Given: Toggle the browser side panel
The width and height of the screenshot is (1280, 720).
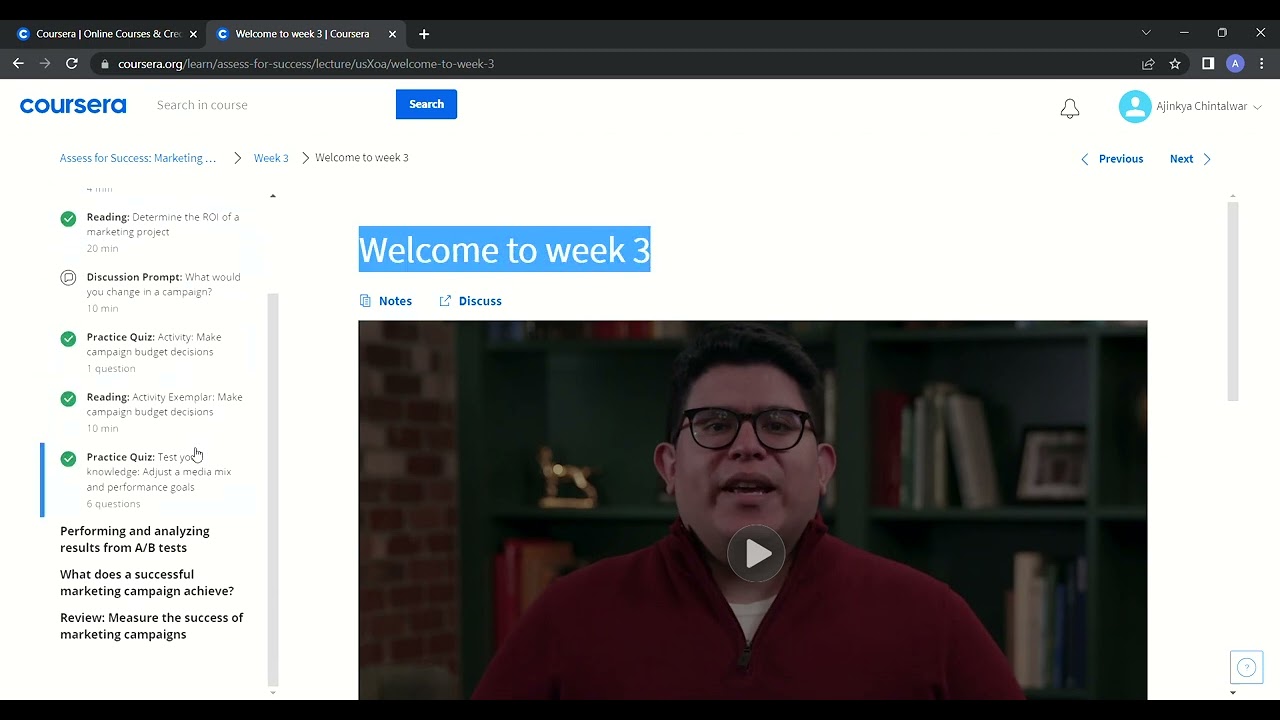Looking at the screenshot, I should [1208, 63].
